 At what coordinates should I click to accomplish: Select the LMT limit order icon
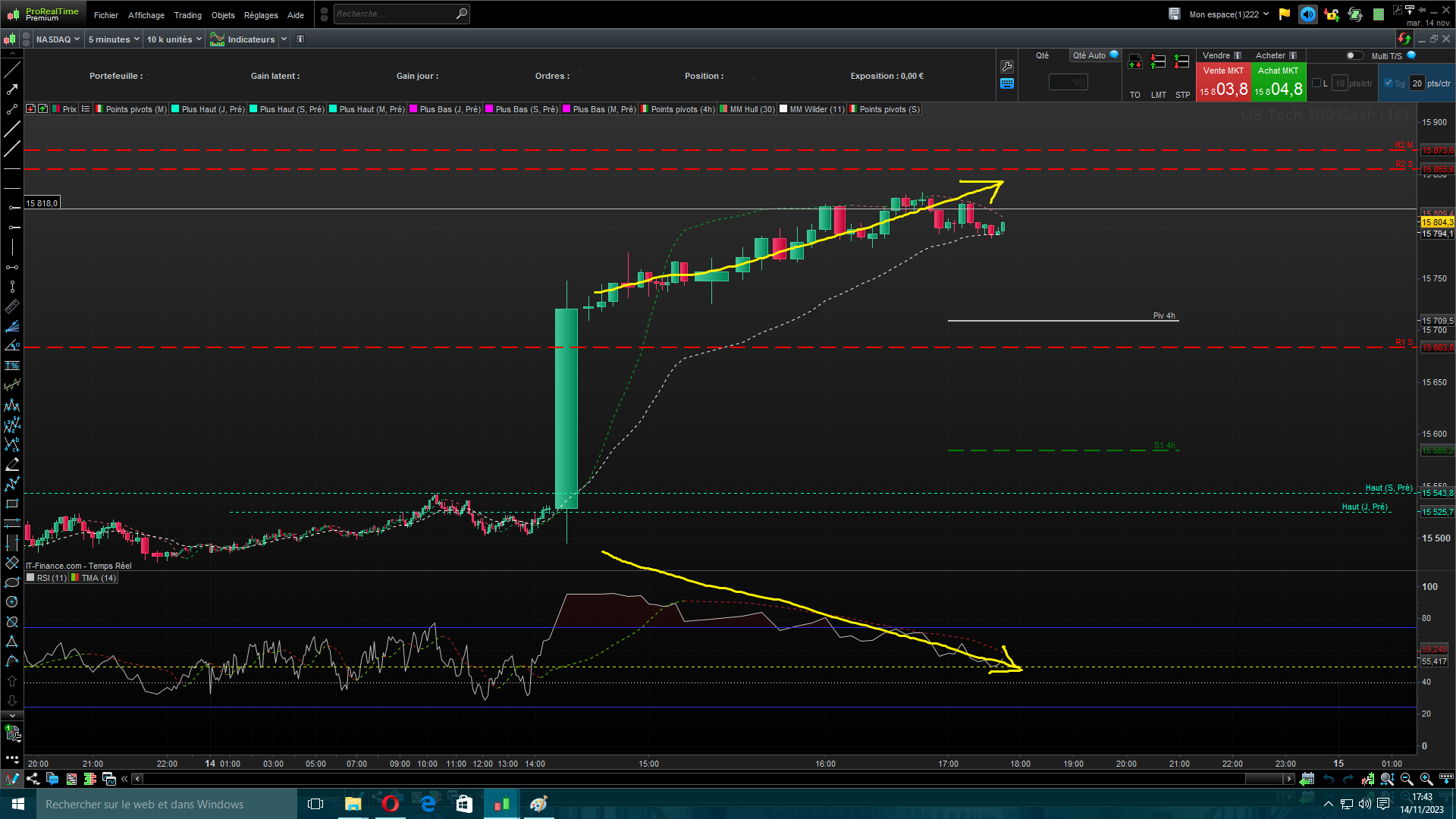coord(1158,62)
